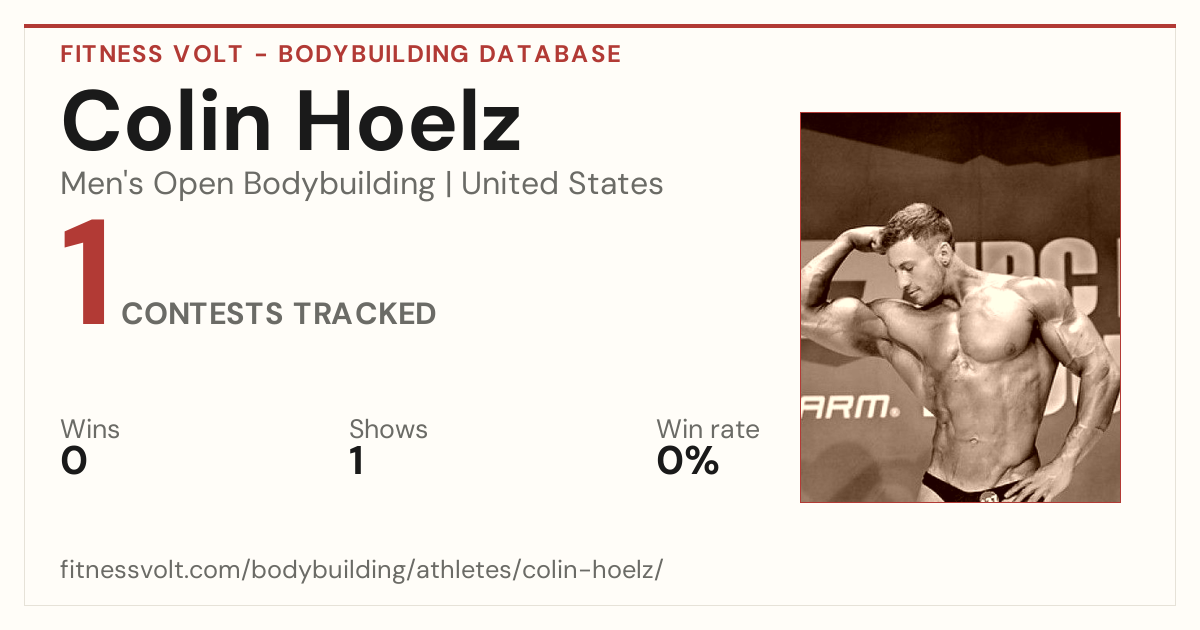
Task: Click the Contests Tracked label
Action: 279,314
